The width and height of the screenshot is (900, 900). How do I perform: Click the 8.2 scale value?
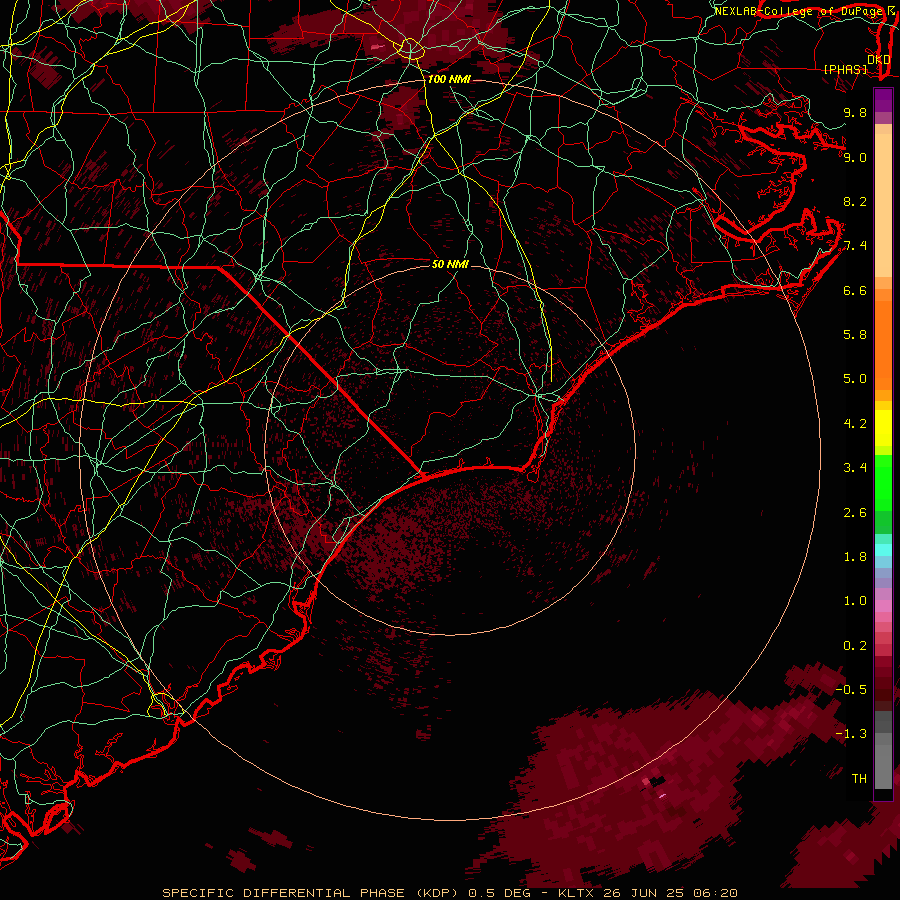coord(855,201)
